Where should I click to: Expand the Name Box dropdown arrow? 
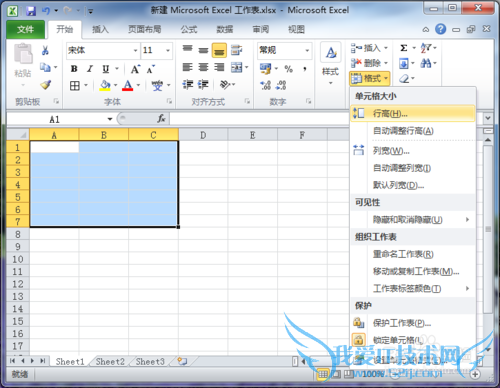click(x=110, y=119)
